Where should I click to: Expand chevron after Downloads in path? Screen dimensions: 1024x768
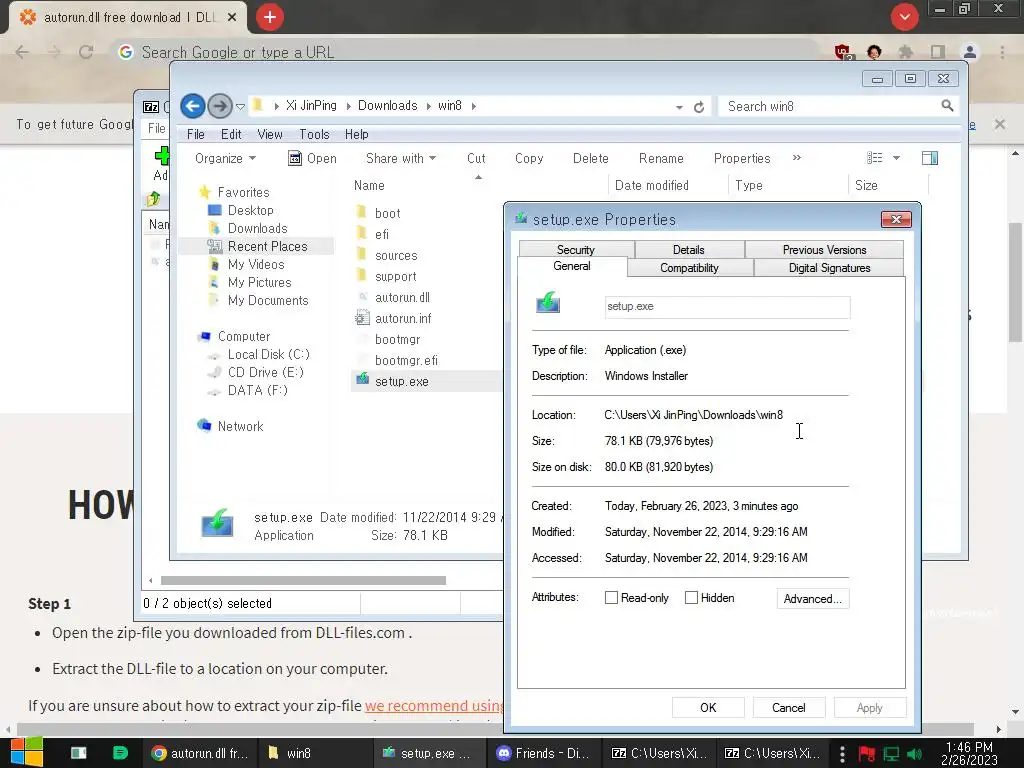tap(428, 106)
